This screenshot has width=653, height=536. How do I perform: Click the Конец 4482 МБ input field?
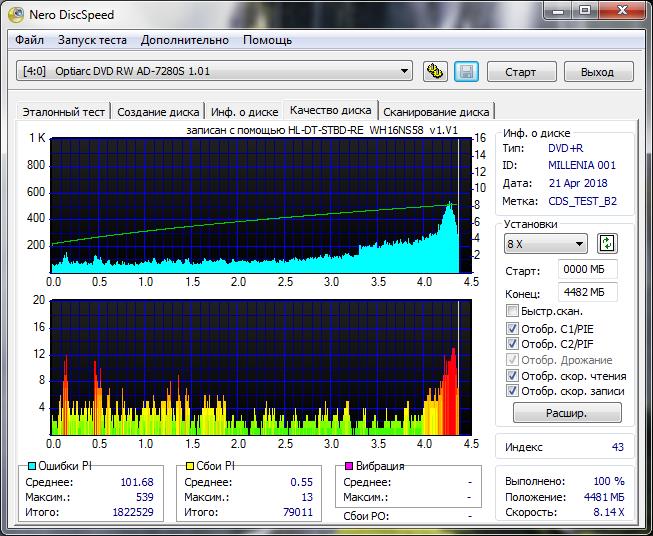(588, 292)
